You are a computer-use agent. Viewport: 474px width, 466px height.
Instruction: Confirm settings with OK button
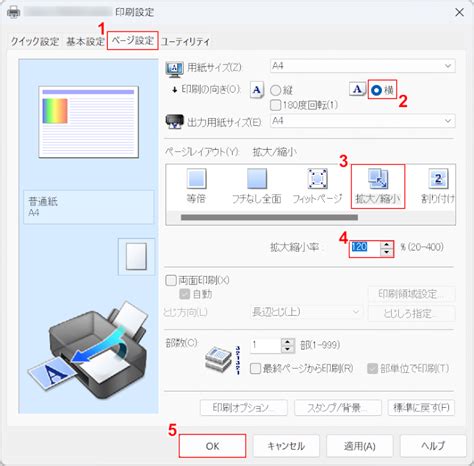point(212,446)
